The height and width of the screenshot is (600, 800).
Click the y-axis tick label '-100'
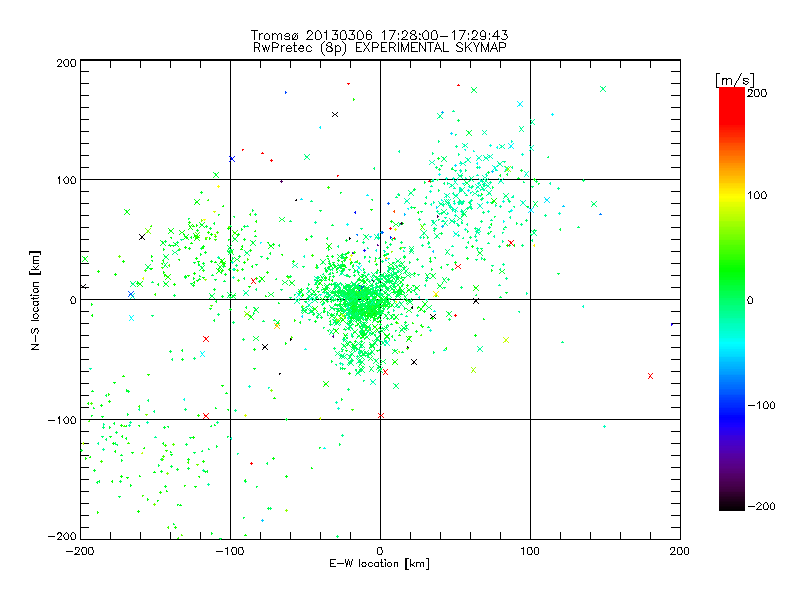(62, 420)
